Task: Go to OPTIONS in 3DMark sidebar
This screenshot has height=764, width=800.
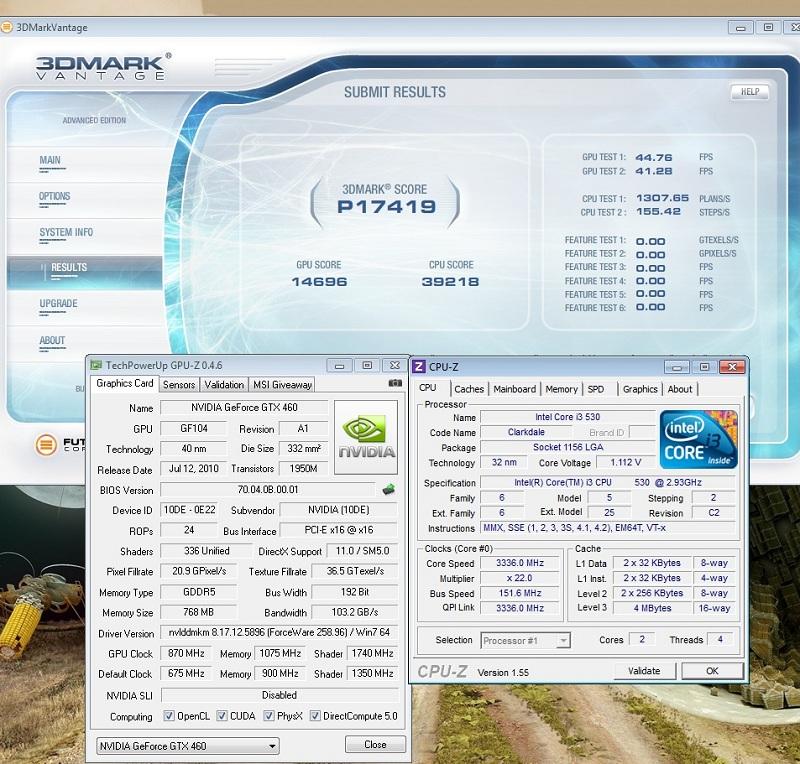Action: [55, 196]
